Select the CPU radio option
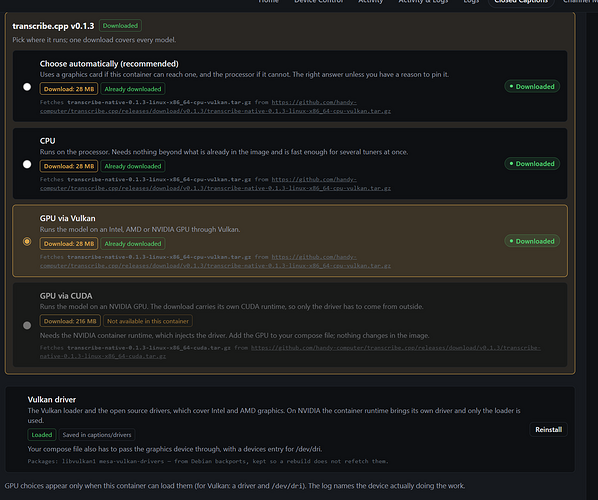 (x=27, y=164)
